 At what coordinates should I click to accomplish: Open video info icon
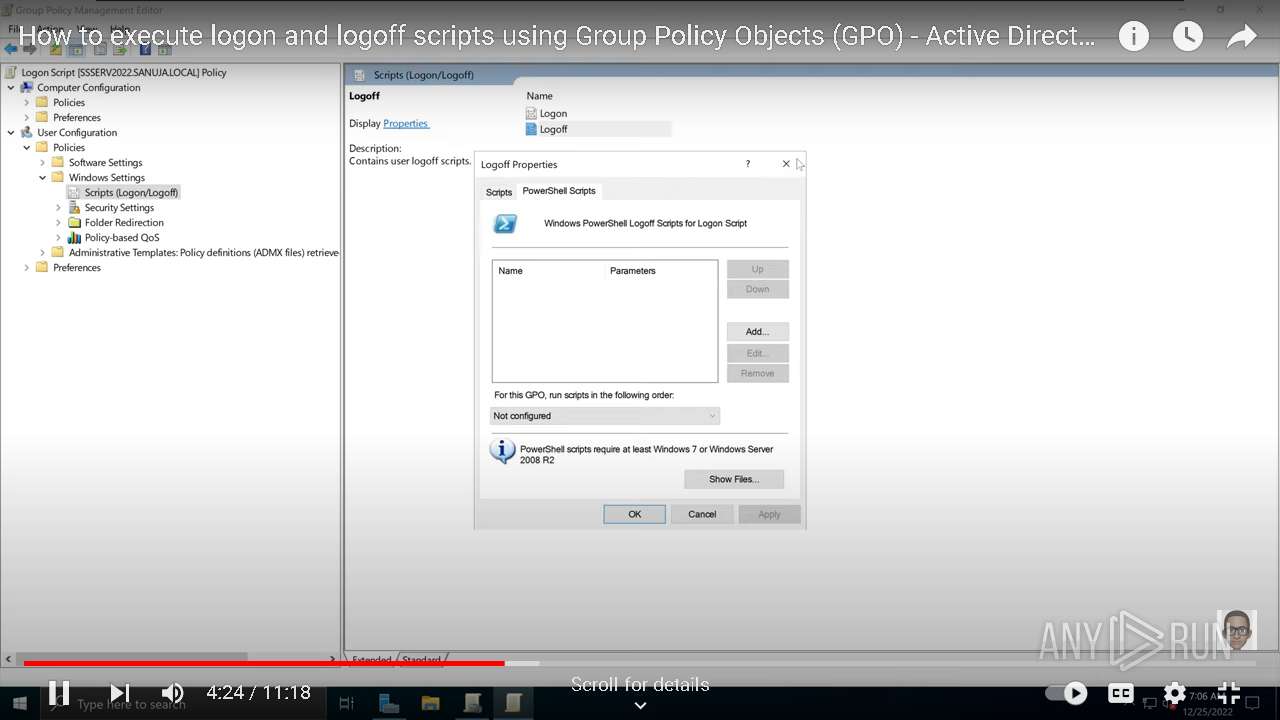point(1133,37)
